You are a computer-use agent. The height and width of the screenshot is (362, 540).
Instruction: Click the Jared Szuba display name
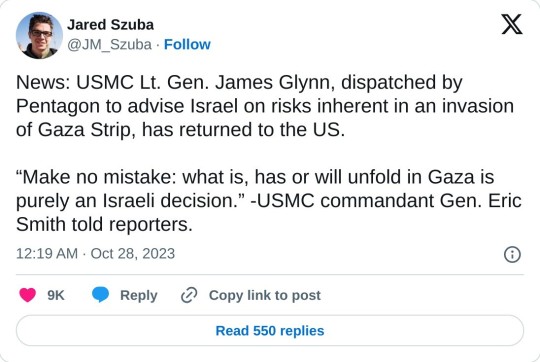pos(110,25)
